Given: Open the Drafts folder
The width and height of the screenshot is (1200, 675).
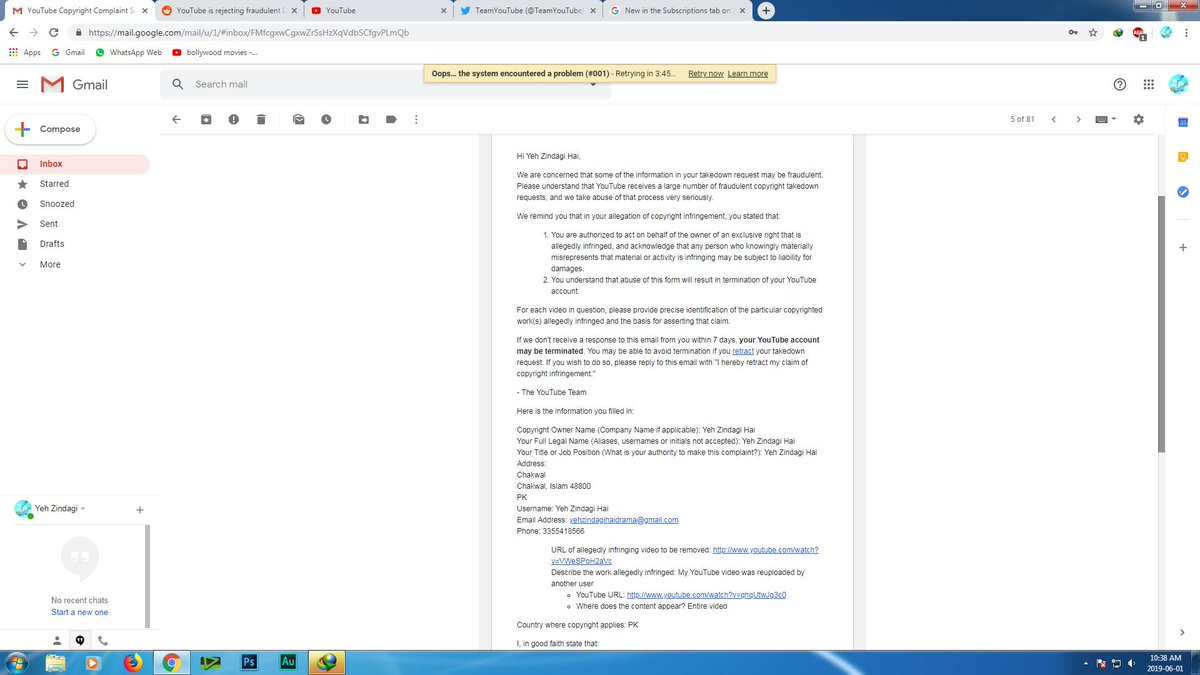Looking at the screenshot, I should [x=76, y=244].
